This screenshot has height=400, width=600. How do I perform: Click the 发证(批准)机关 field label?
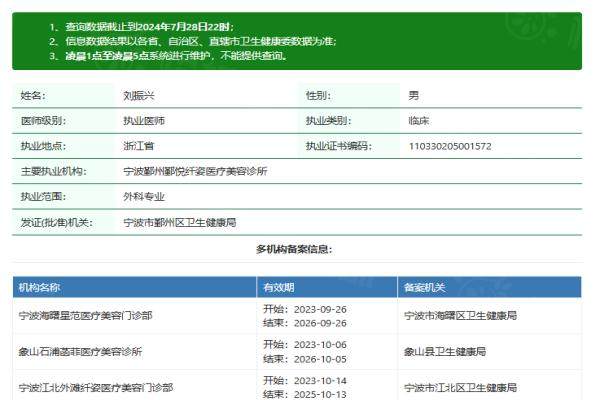(x=57, y=222)
